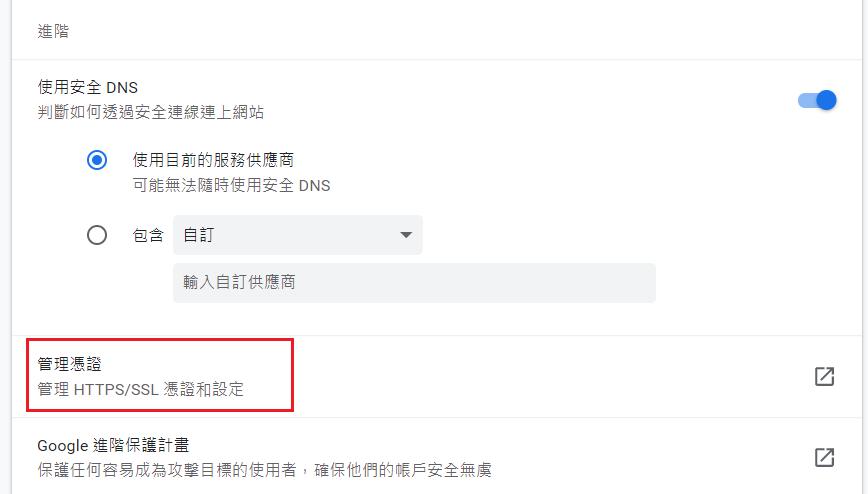This screenshot has height=494, width=868.
Task: Select the 使用目前的服務供應商 radio button
Action: pyautogui.click(x=97, y=160)
